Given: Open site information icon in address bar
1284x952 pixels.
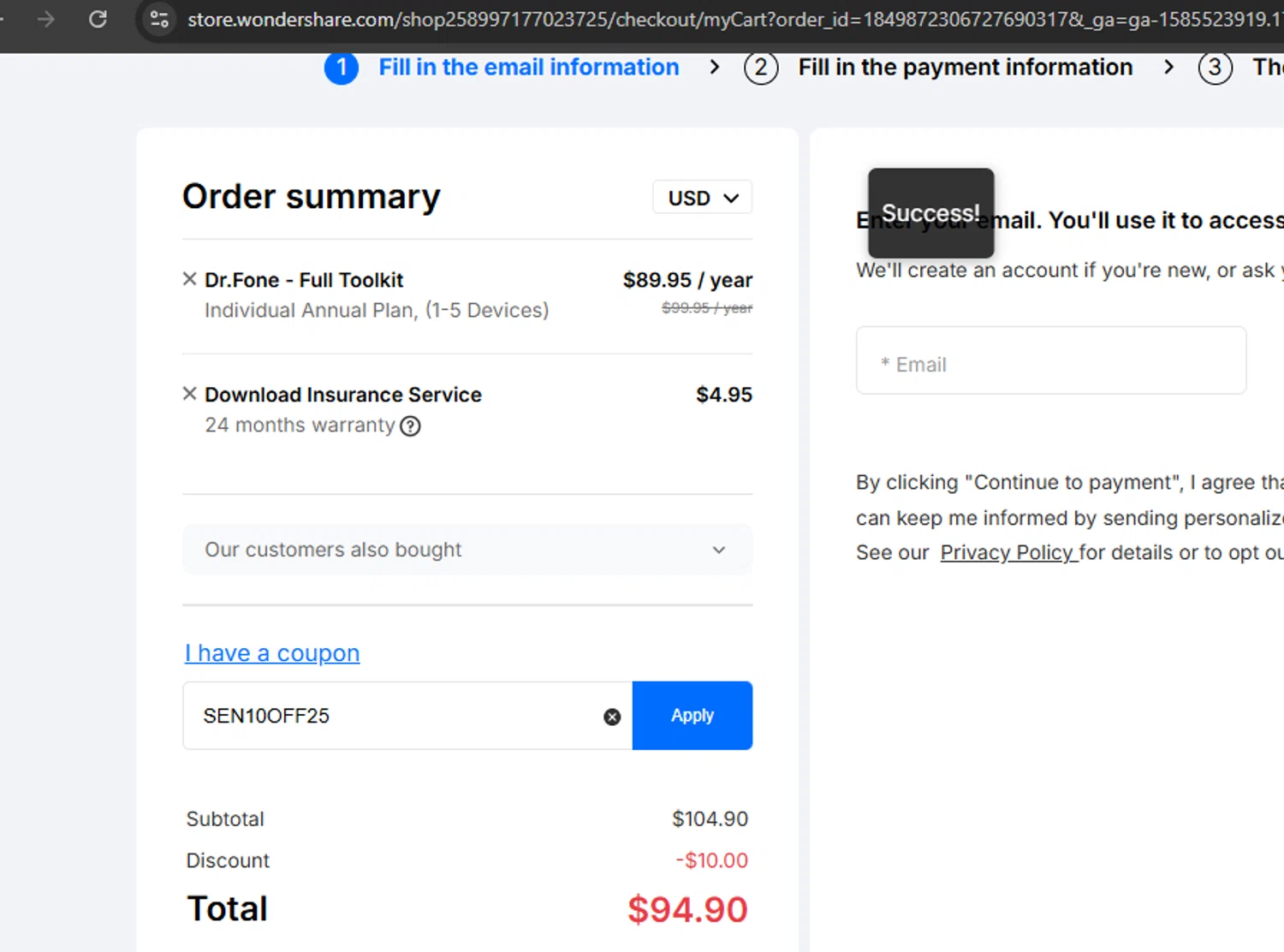Looking at the screenshot, I should (159, 19).
